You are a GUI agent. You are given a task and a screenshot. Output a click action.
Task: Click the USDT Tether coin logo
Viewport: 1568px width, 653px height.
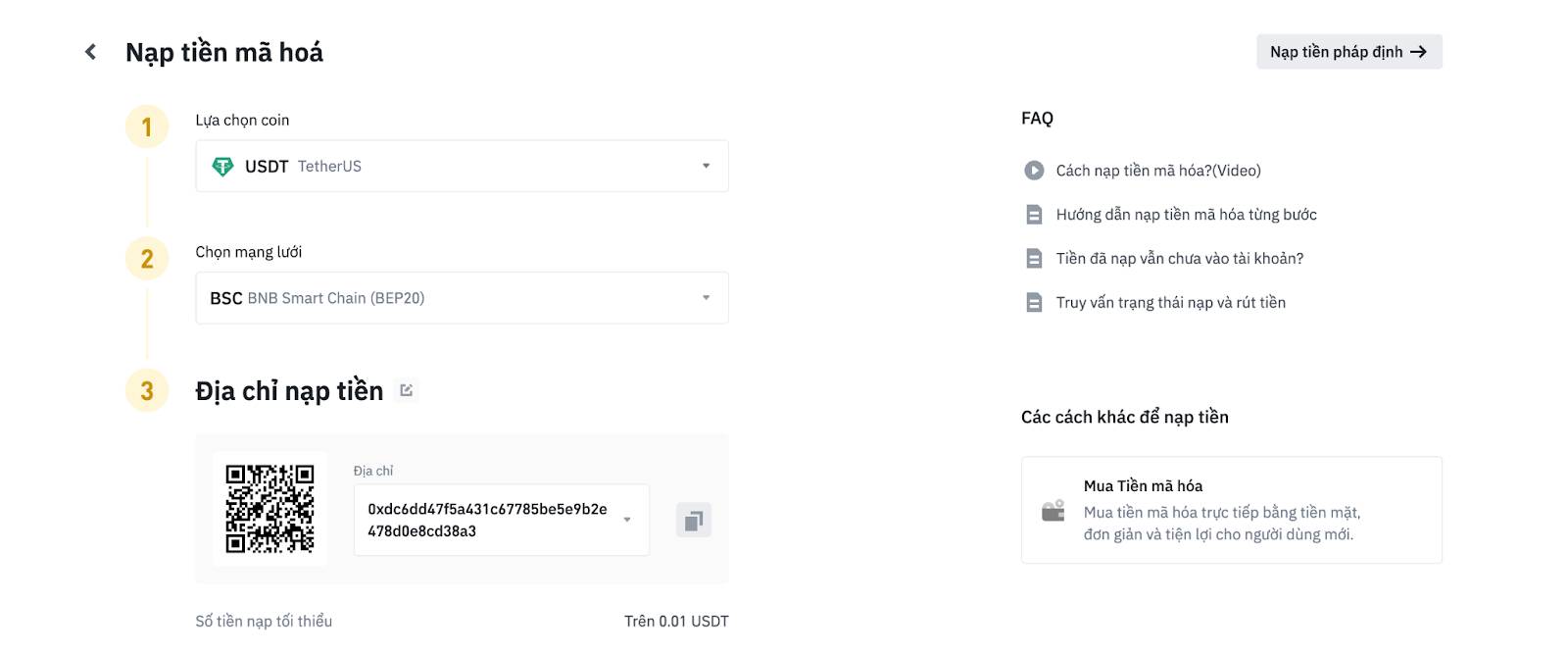click(x=222, y=167)
